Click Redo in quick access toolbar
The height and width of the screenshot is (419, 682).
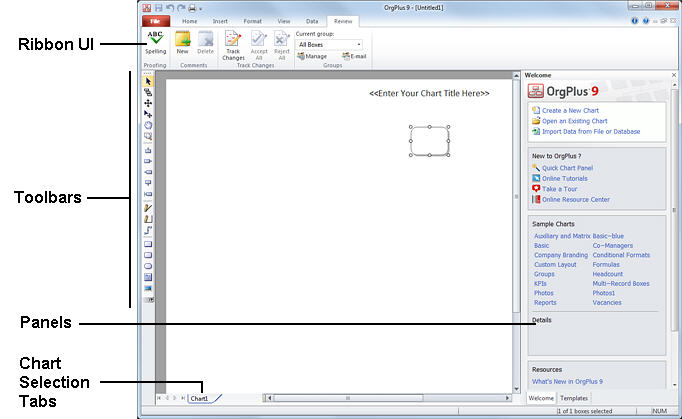tap(181, 8)
